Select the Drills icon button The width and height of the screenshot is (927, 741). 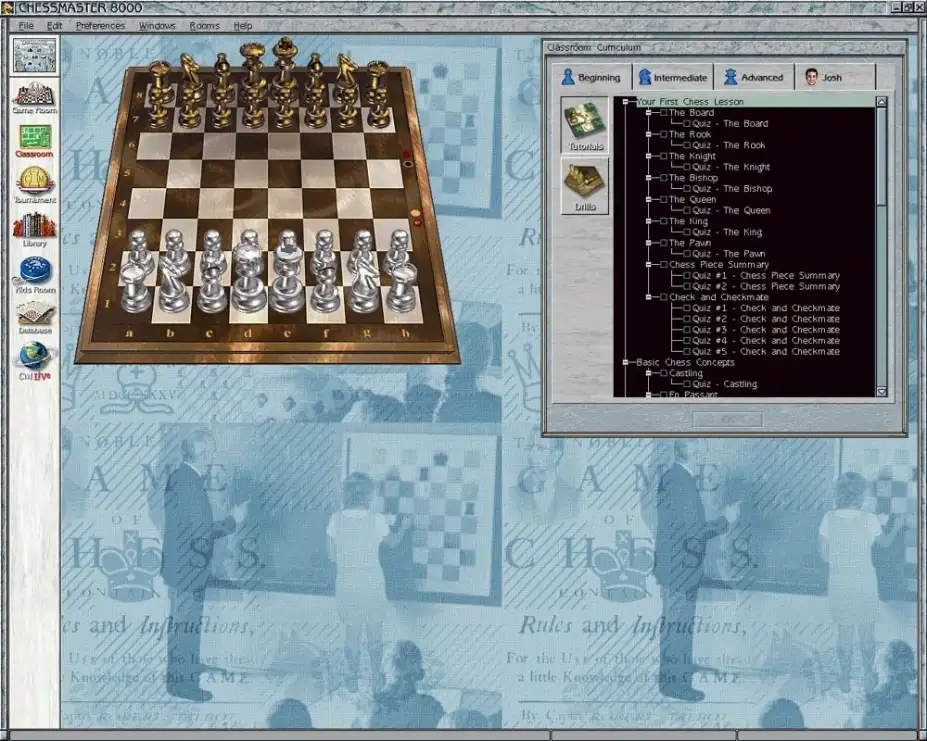coord(585,186)
